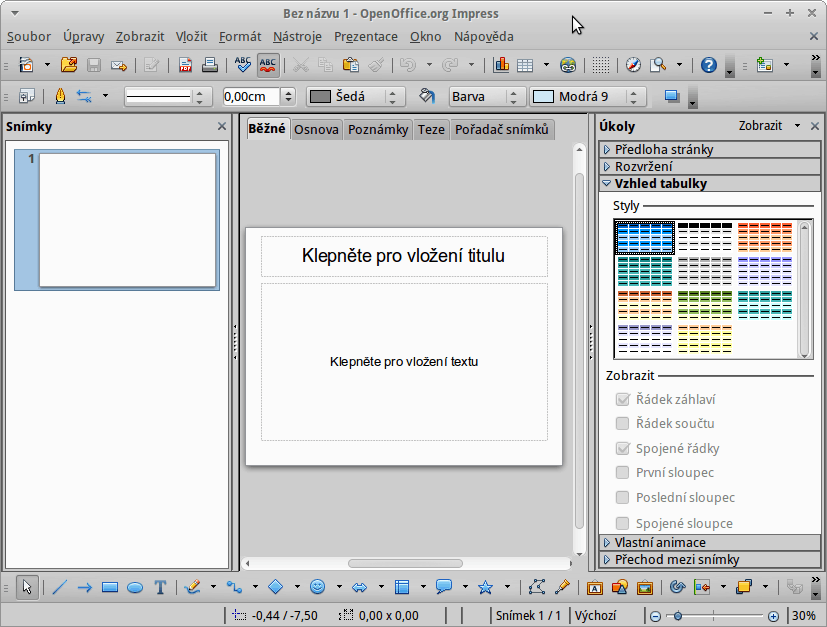Click the zoom in plus button

(x=773, y=616)
